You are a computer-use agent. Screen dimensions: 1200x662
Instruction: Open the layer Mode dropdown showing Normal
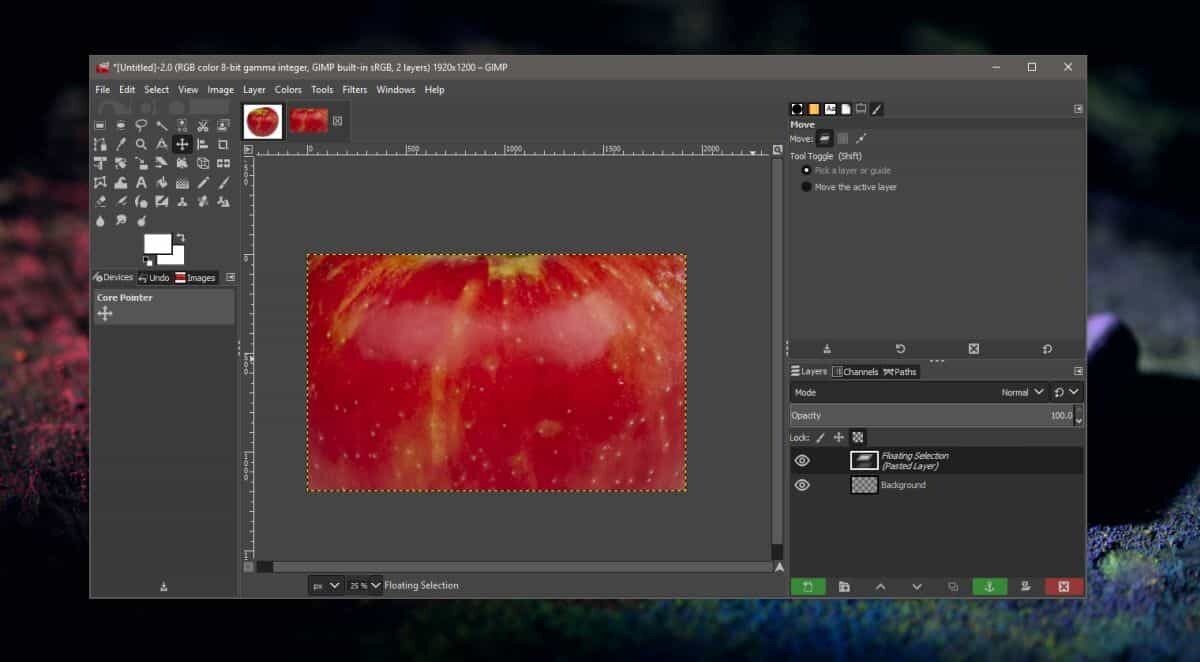pos(1023,393)
